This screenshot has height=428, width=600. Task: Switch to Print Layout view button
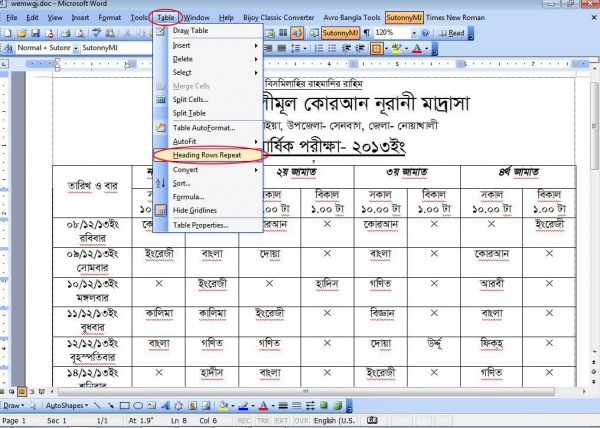point(22,391)
